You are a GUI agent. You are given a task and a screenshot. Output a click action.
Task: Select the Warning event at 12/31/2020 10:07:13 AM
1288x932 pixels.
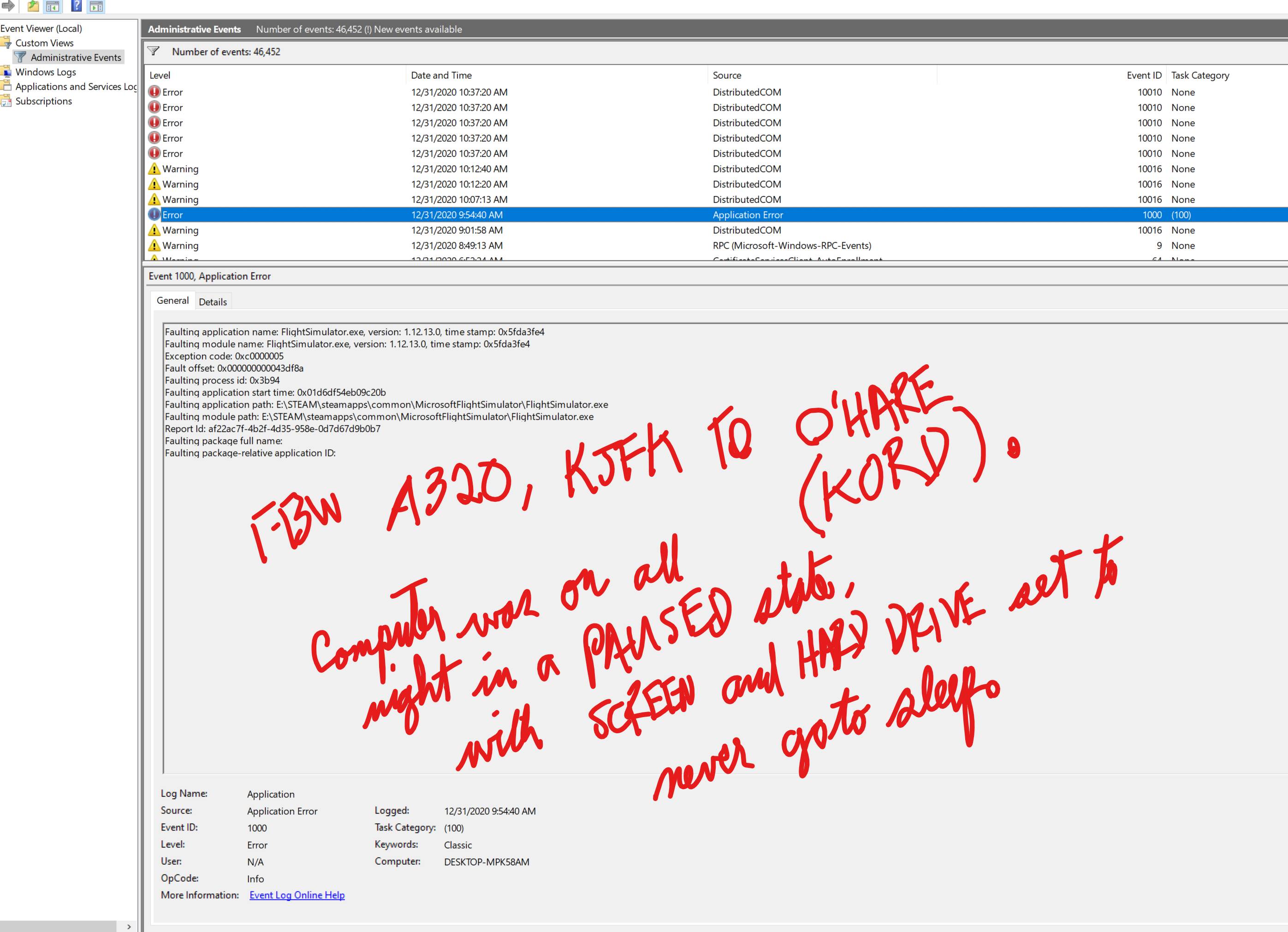716,199
